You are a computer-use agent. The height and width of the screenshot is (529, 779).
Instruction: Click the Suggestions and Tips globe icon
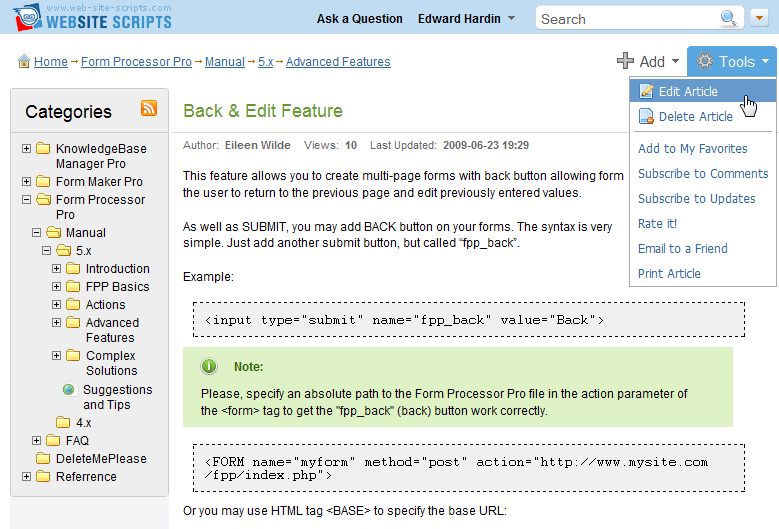69,389
